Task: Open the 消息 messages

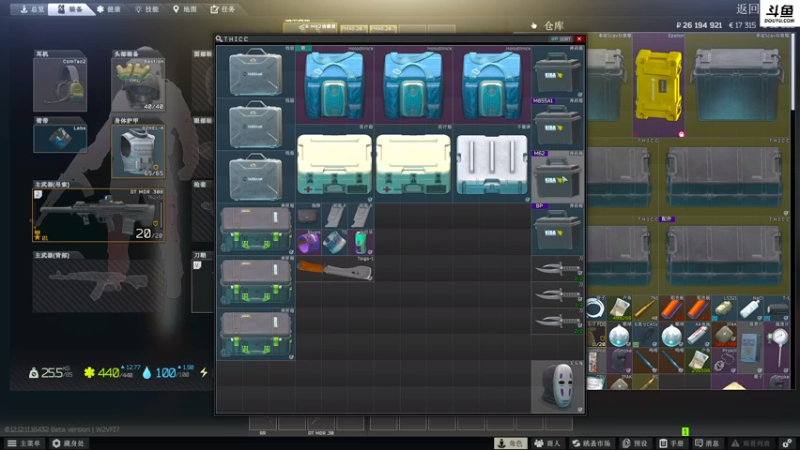Action: coord(708,443)
